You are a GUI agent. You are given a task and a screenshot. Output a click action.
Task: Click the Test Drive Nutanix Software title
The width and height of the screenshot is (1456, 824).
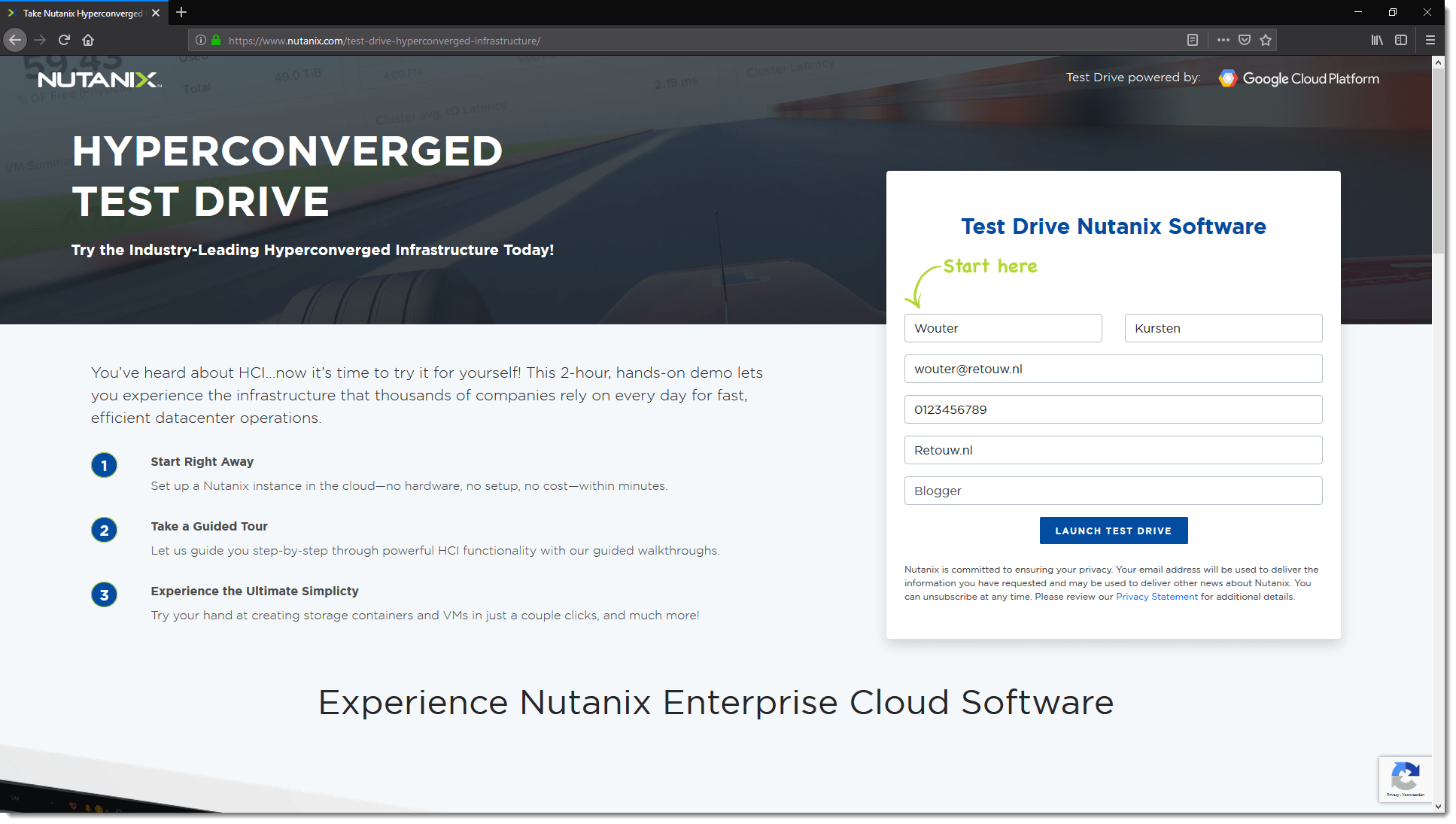[x=1114, y=227]
